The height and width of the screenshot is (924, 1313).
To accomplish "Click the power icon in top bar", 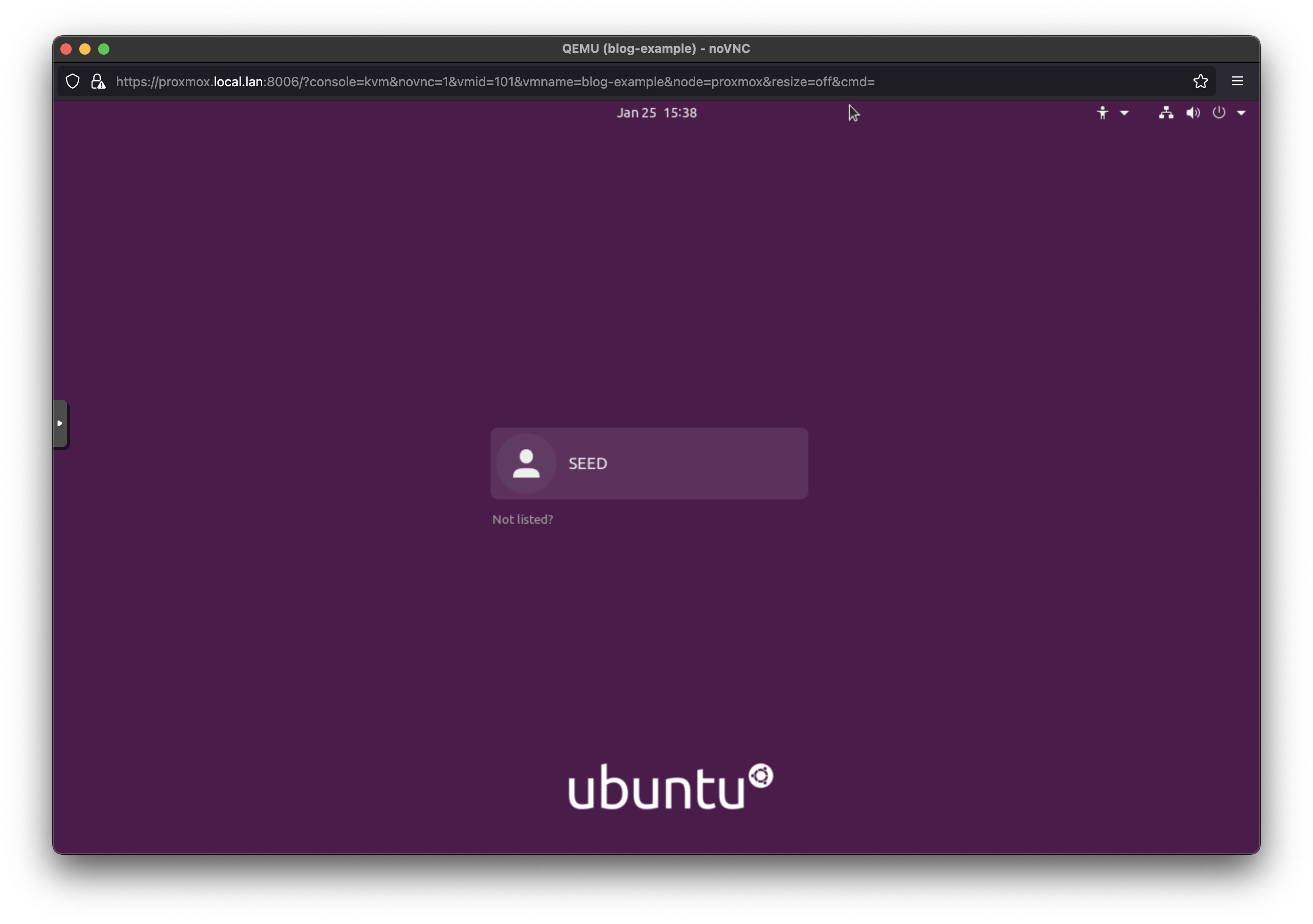I will 1219,113.
